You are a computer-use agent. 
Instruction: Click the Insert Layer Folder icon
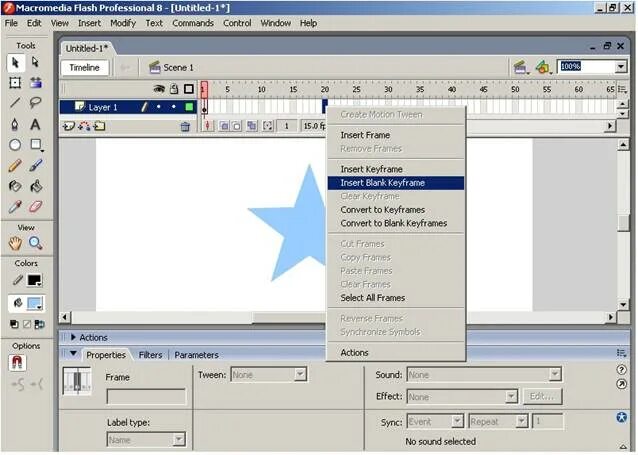99,127
